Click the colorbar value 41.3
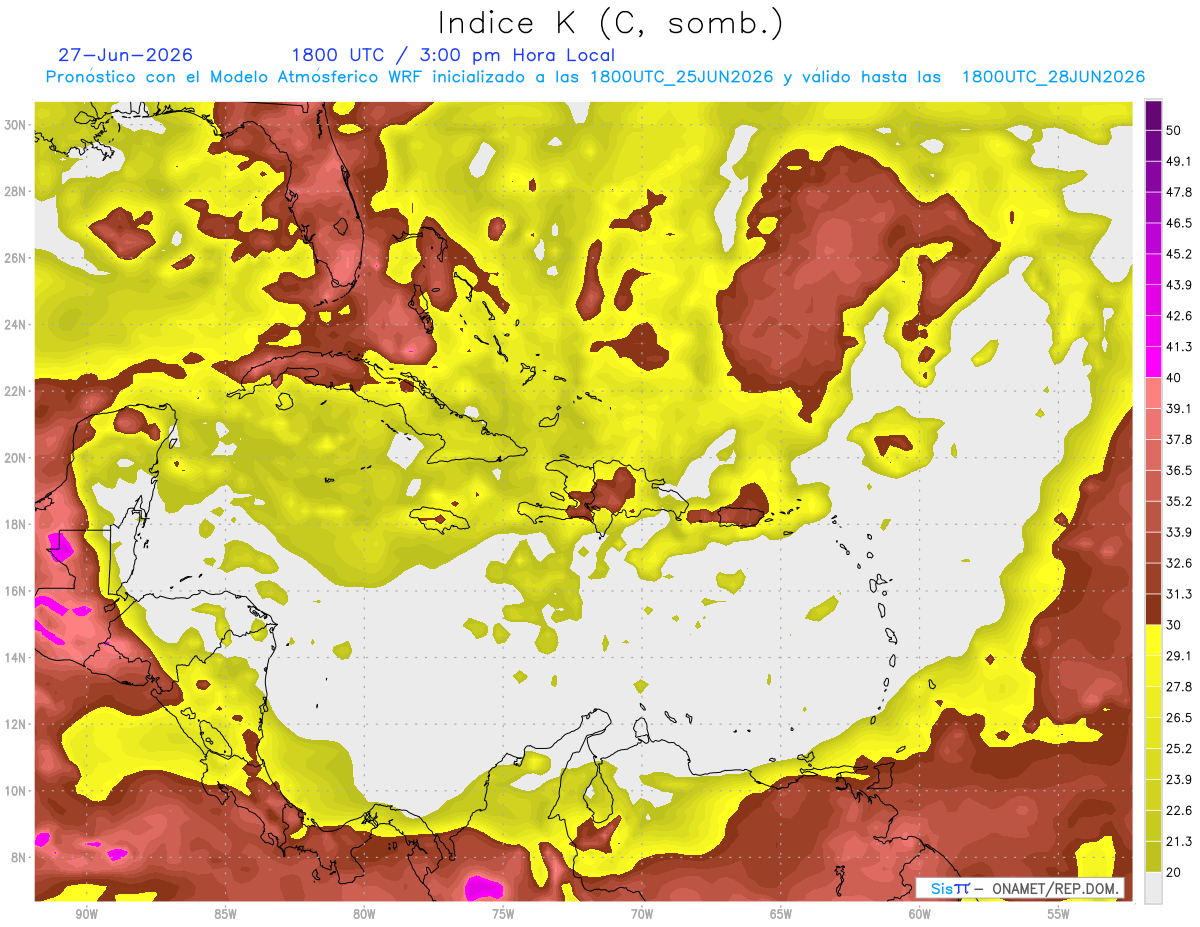Screen dimensions: 1200x927 [1179, 347]
